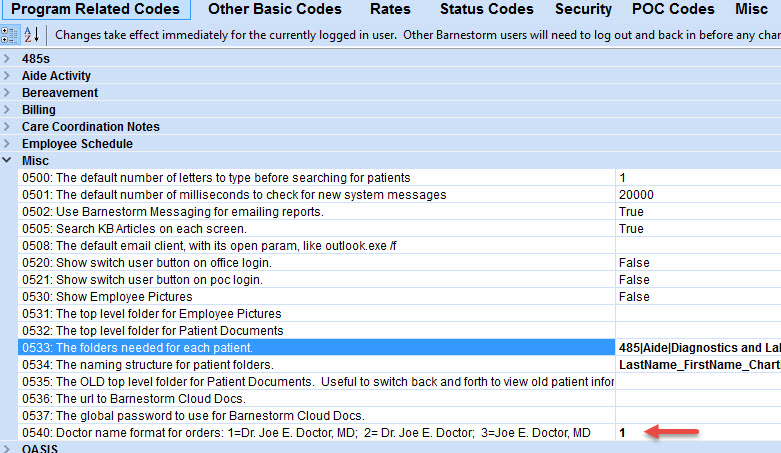Image resolution: width=781 pixels, height=453 pixels.
Task: Edit the value 1 for setting 0500
Action: pos(698,177)
